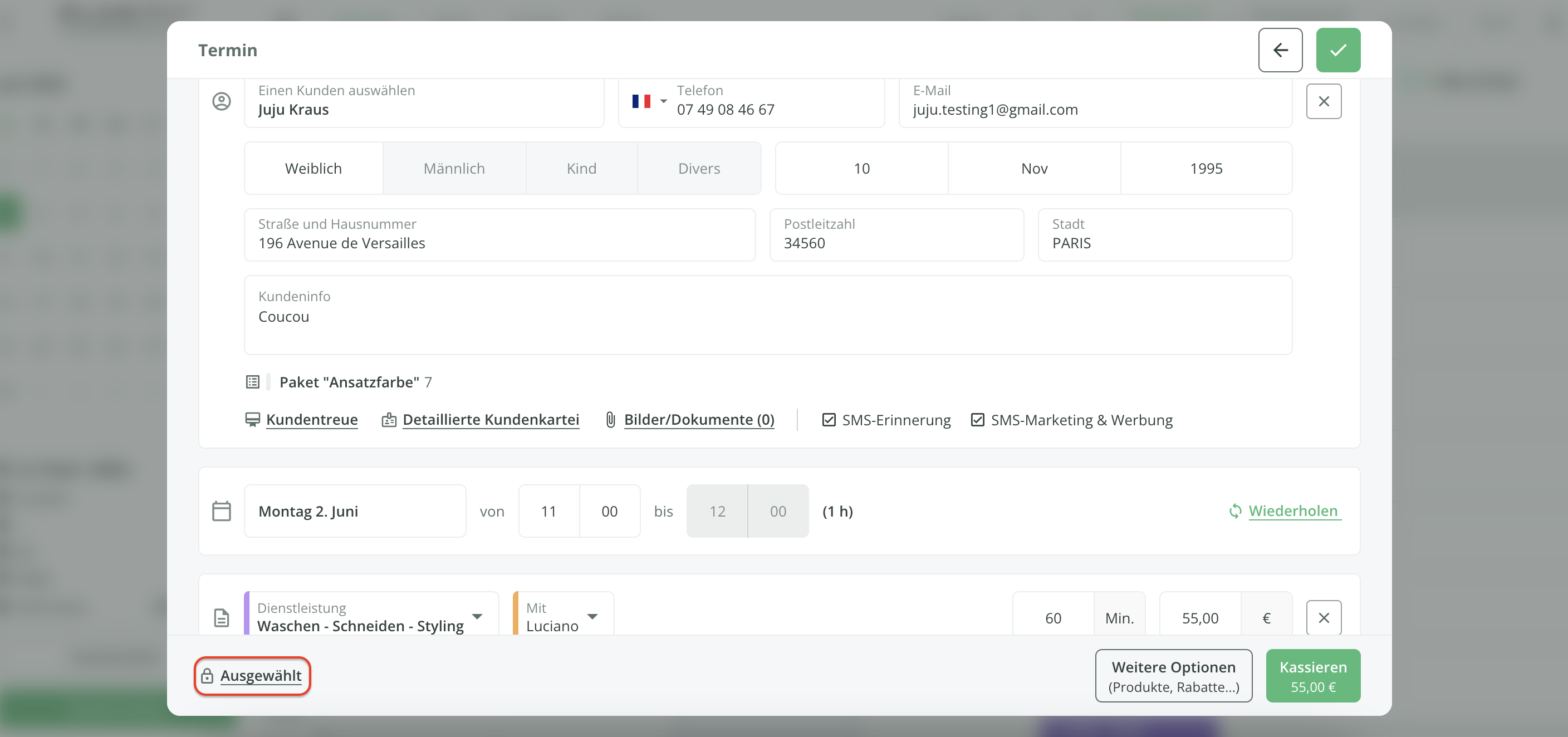Click the back arrow button
Viewport: 1568px width, 737px height.
[x=1280, y=50]
